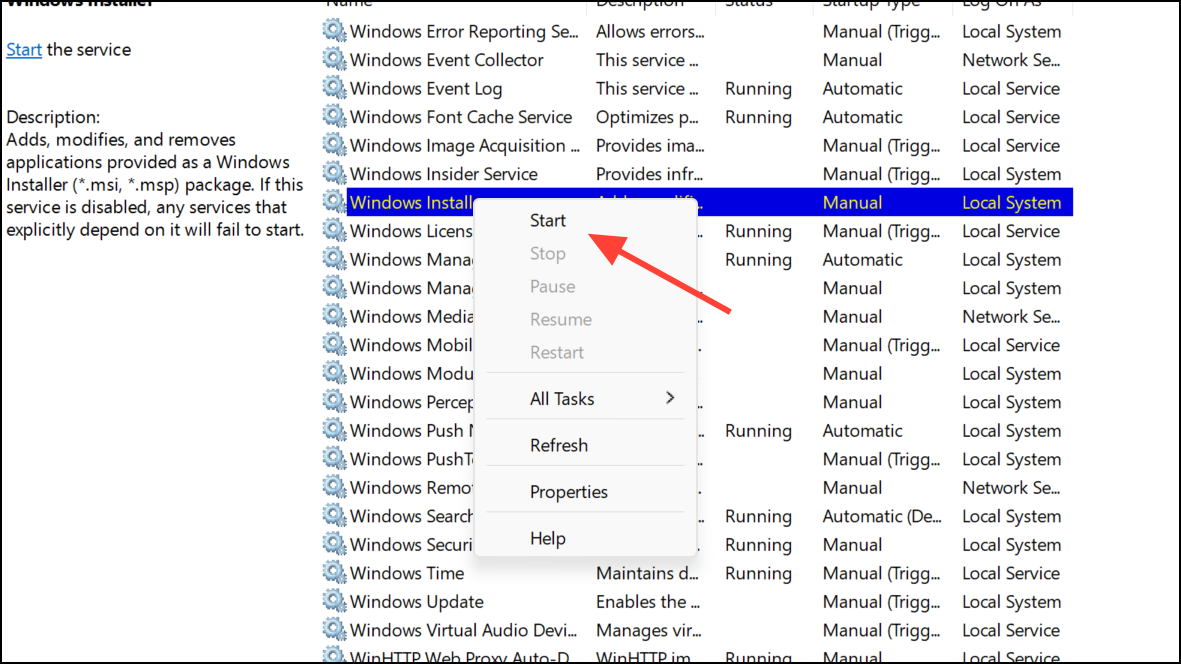Click 'Optimizes p...' description of Font Cache Service
The image size is (1181, 664).
pos(647,117)
